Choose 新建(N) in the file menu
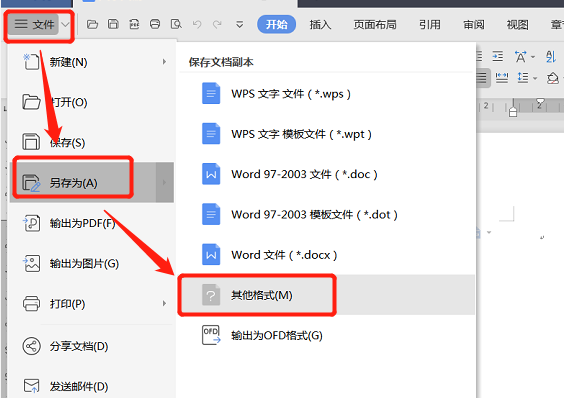Viewport: 564px width, 398px height. coord(92,62)
